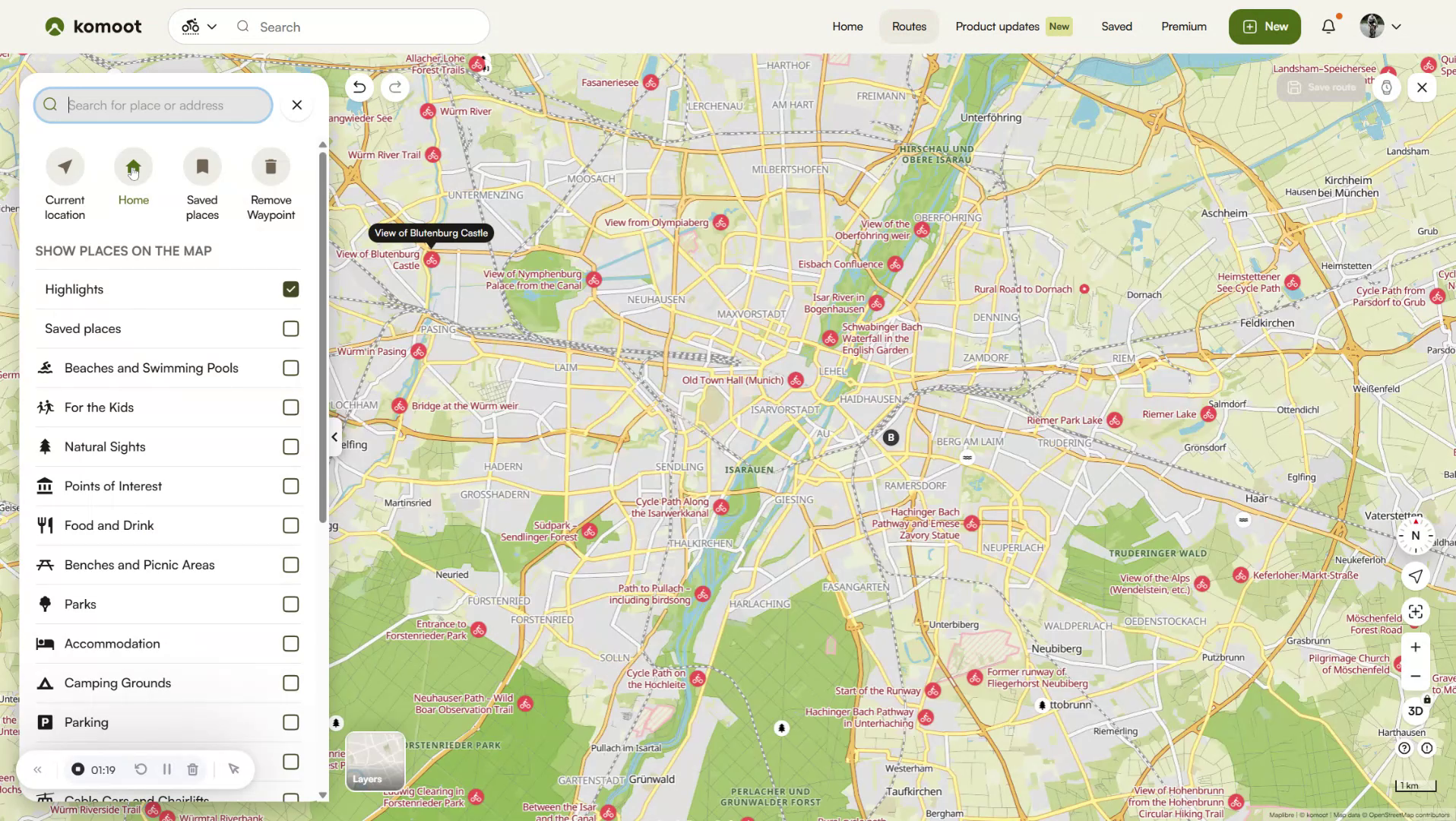
Task: Pause the route playback
Action: 166,769
